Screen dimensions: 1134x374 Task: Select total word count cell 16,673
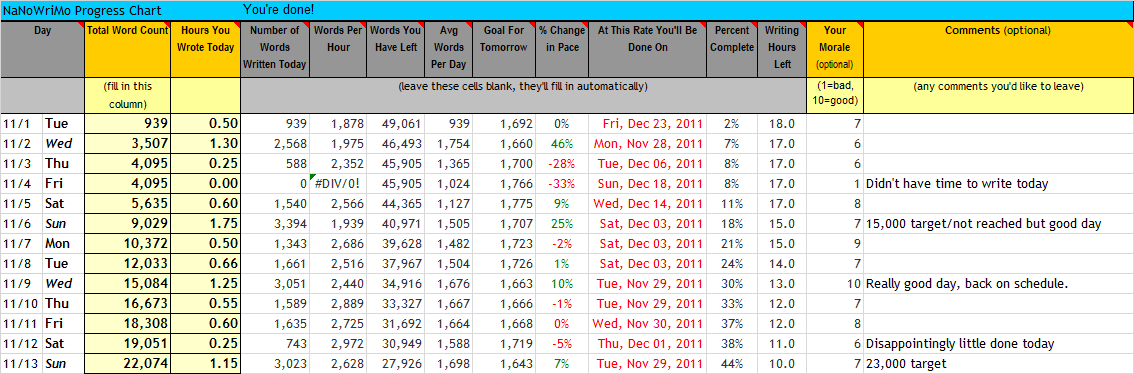[127, 304]
